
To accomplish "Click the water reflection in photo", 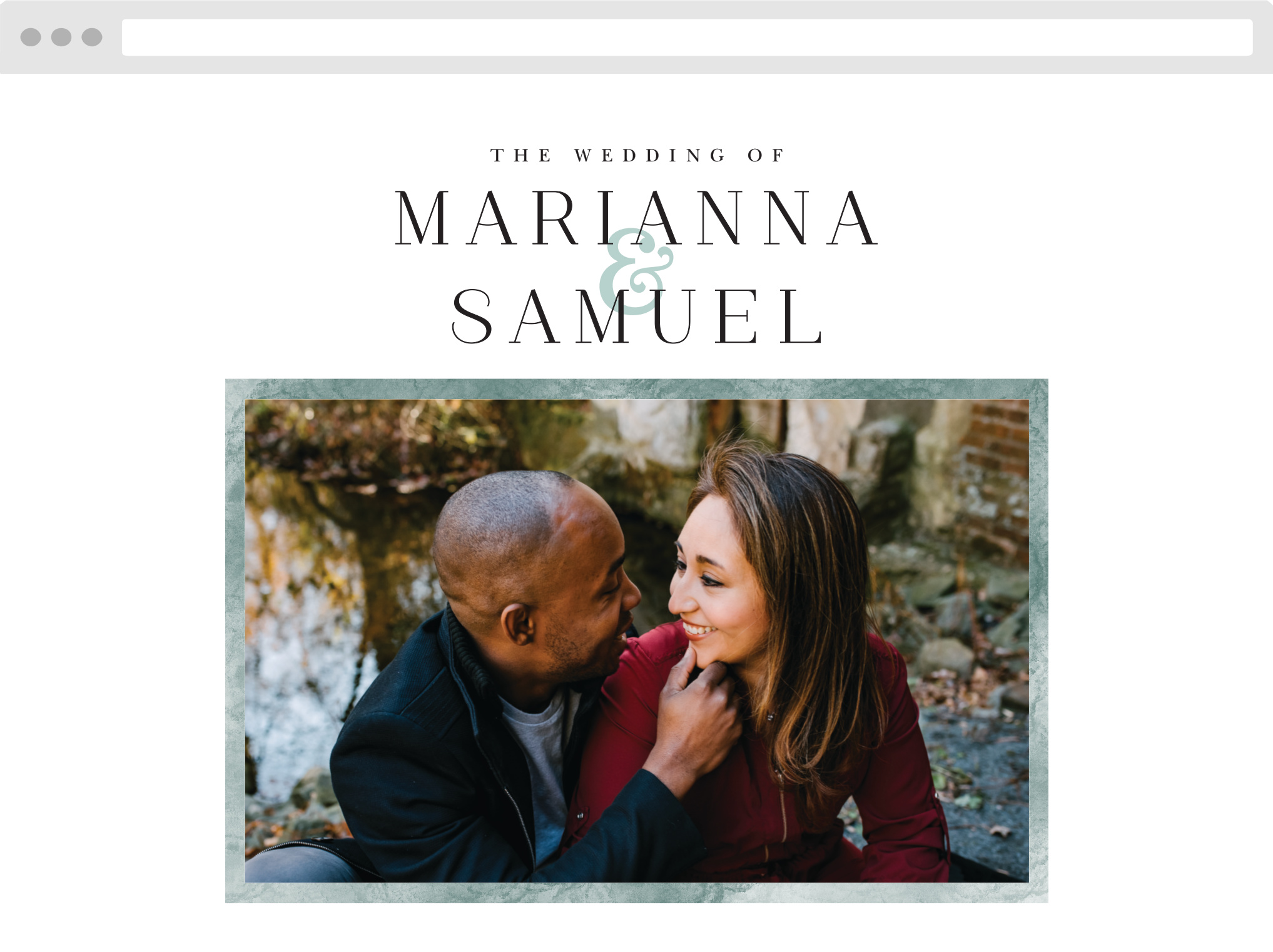I will click(x=313, y=625).
